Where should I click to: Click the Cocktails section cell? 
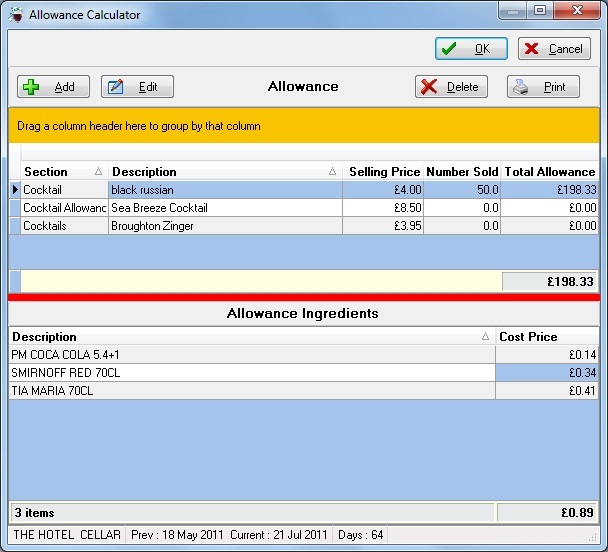(64, 226)
